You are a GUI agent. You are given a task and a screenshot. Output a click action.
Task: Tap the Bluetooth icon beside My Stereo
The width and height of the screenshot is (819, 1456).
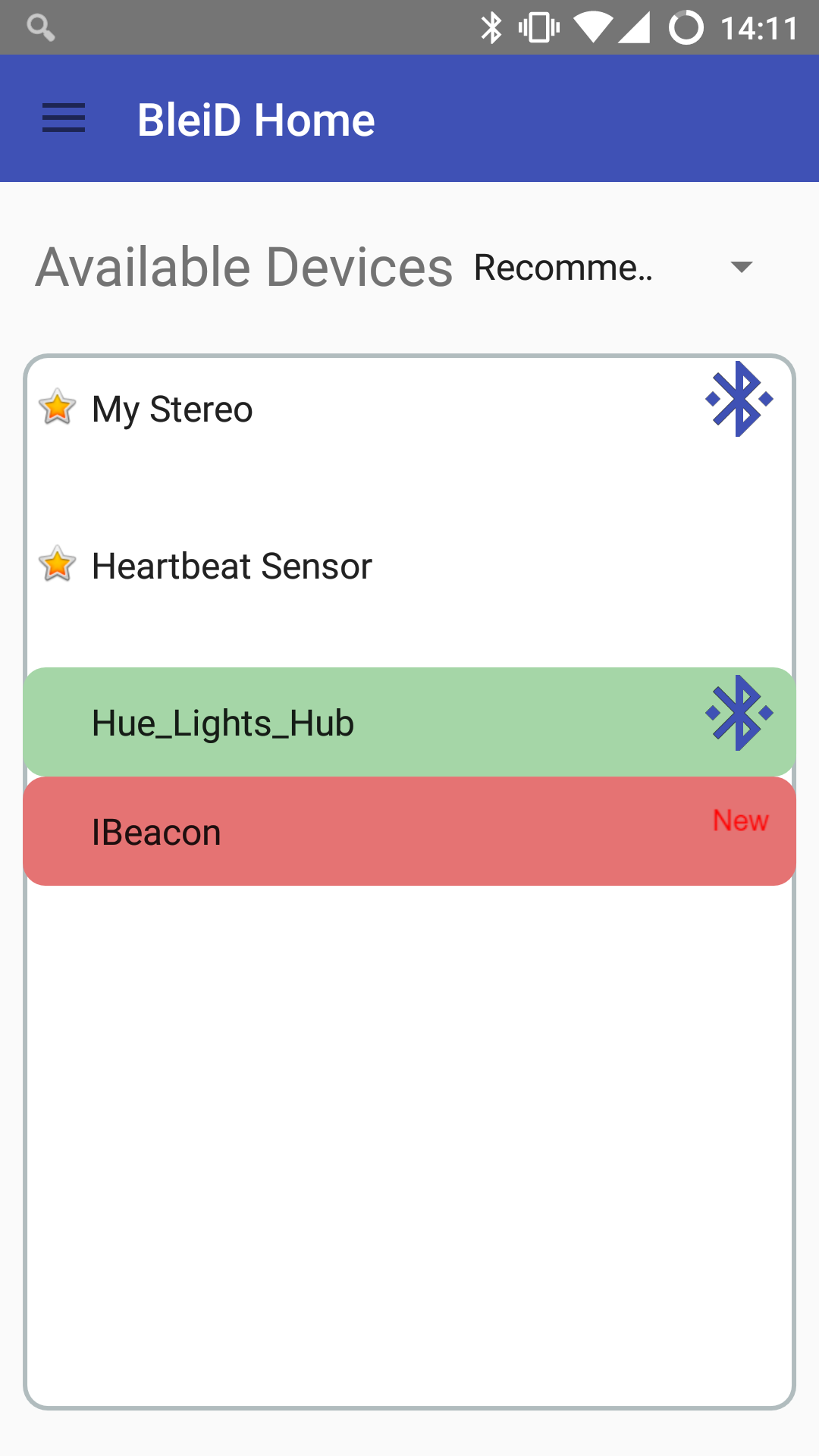click(739, 399)
